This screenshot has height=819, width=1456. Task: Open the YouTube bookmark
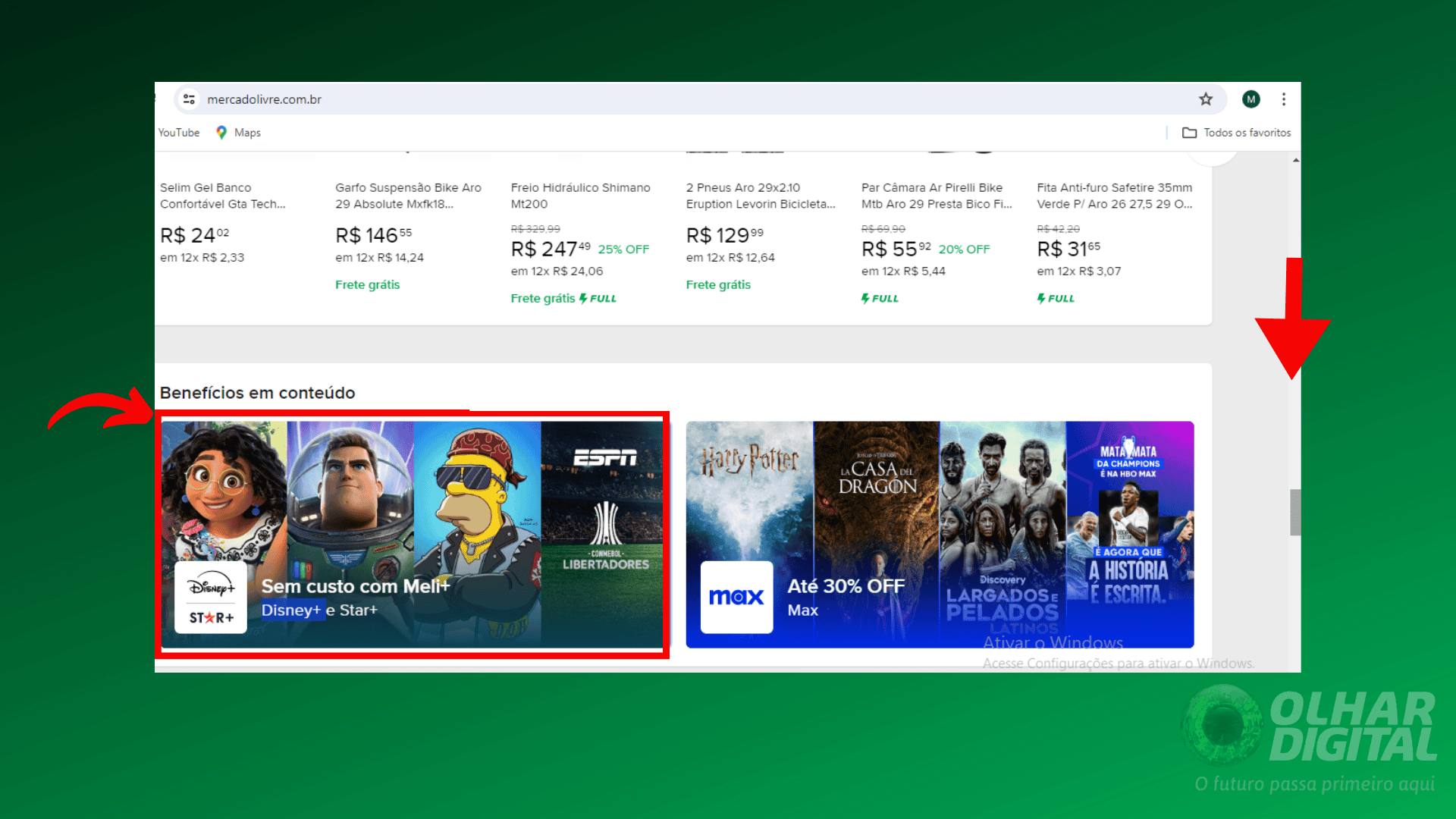179,133
